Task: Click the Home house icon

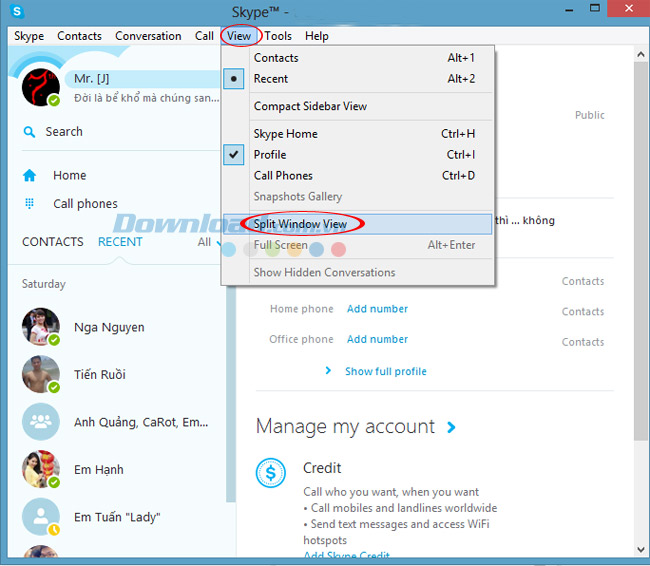Action: click(29, 175)
